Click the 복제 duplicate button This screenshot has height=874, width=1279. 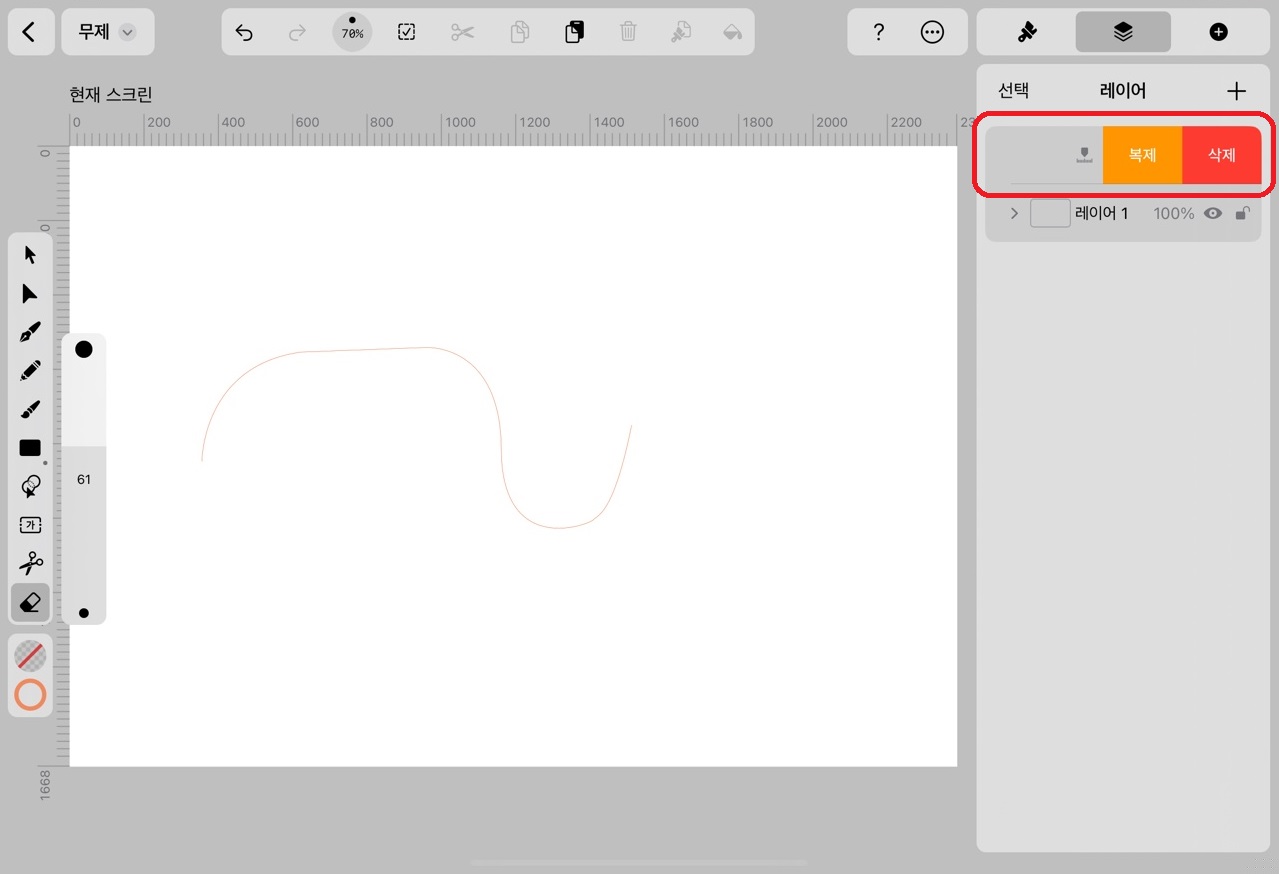1142,155
